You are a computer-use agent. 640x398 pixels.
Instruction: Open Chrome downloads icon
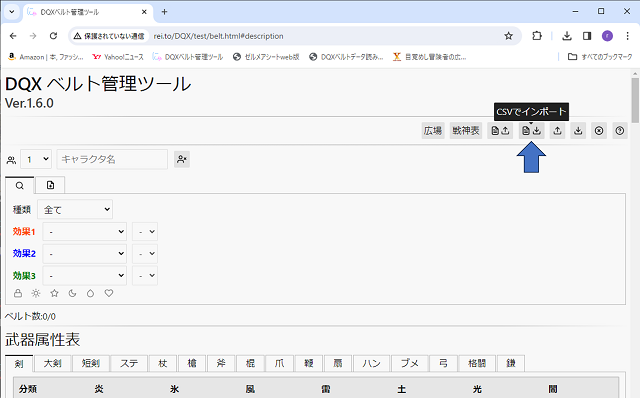pyautogui.click(x=567, y=36)
